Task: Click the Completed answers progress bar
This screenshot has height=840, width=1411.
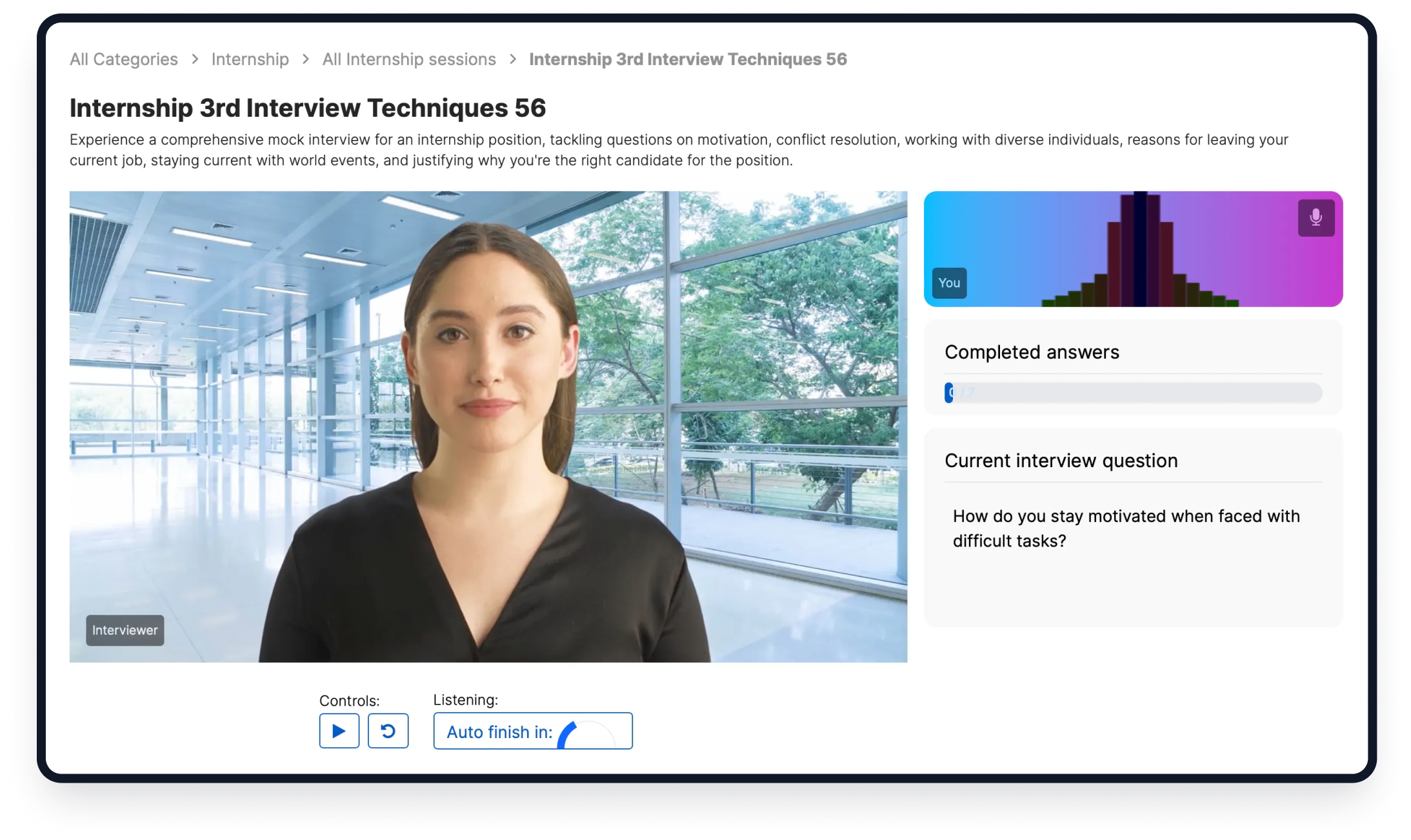Action: tap(1132, 393)
